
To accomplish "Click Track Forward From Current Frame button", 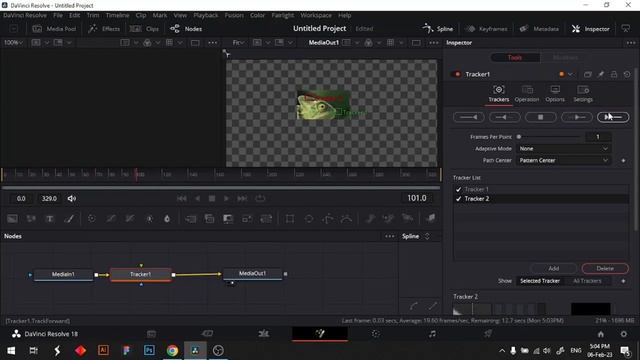I will coord(576,117).
